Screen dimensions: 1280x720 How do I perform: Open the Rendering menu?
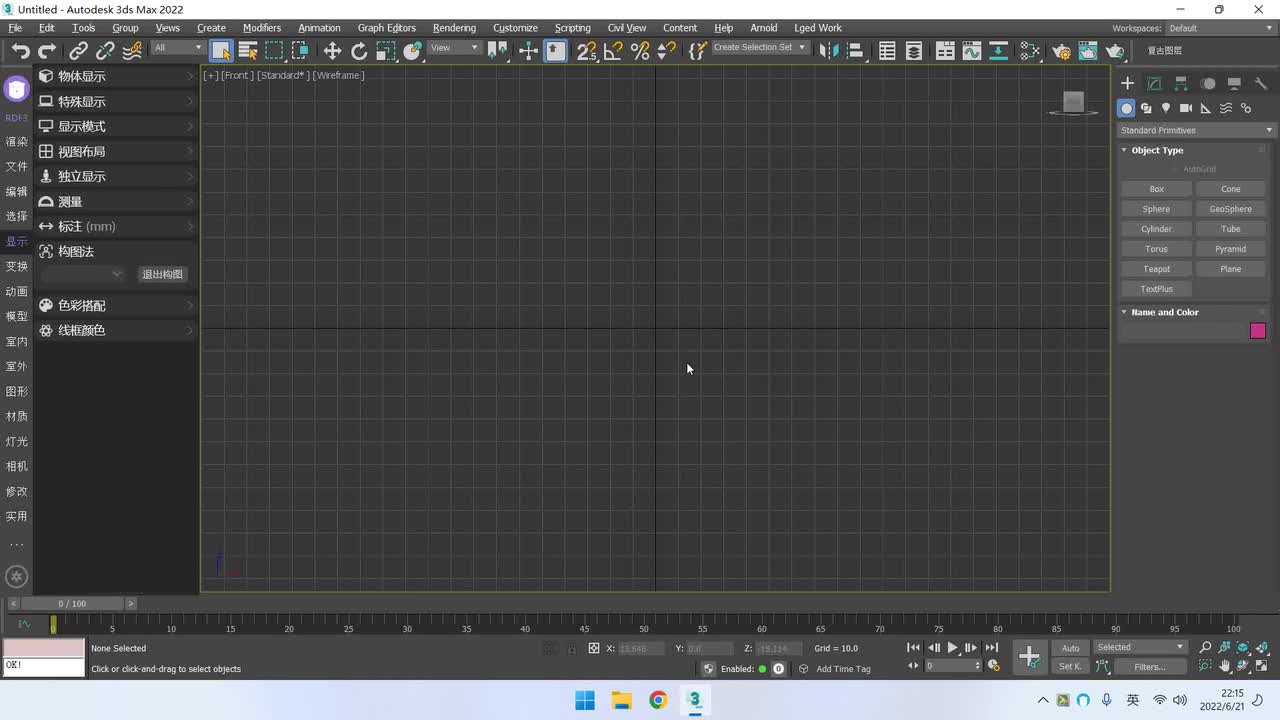coord(454,28)
